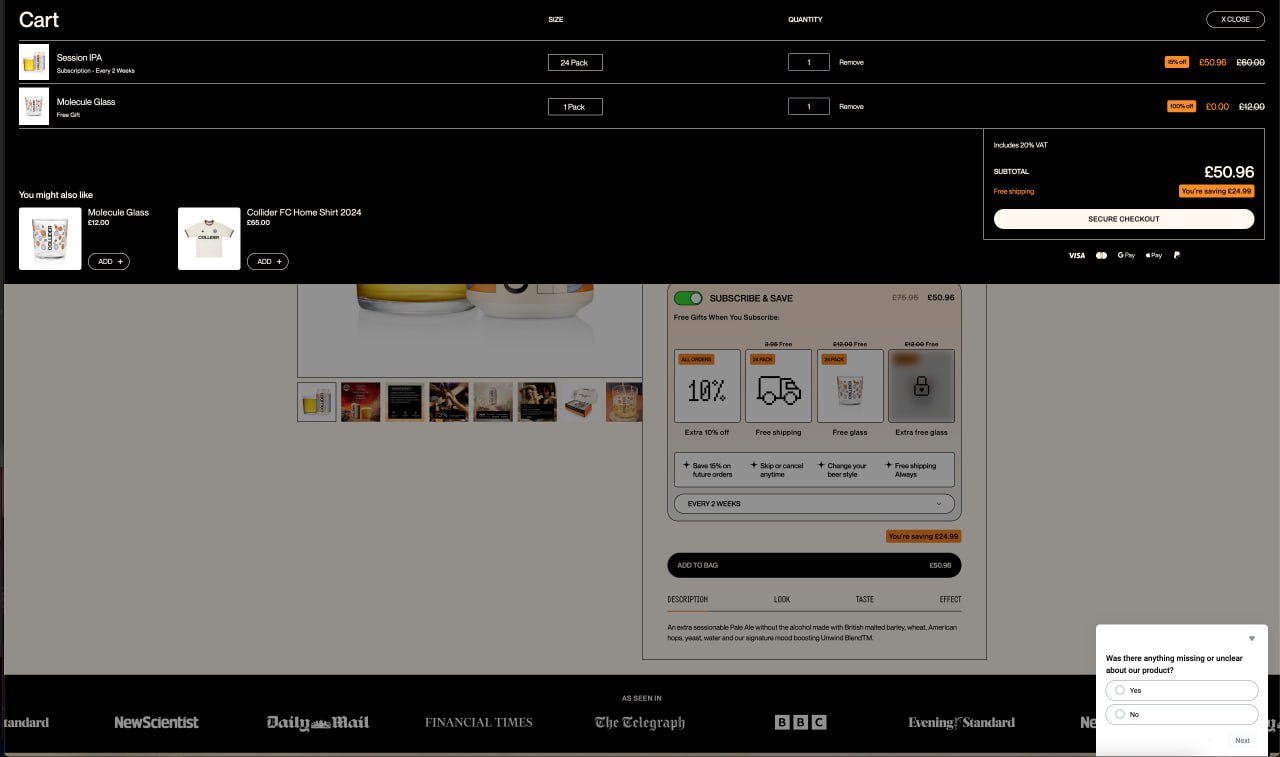
Task: Click the orange saving badge in cart summary
Action: pyautogui.click(x=1216, y=191)
